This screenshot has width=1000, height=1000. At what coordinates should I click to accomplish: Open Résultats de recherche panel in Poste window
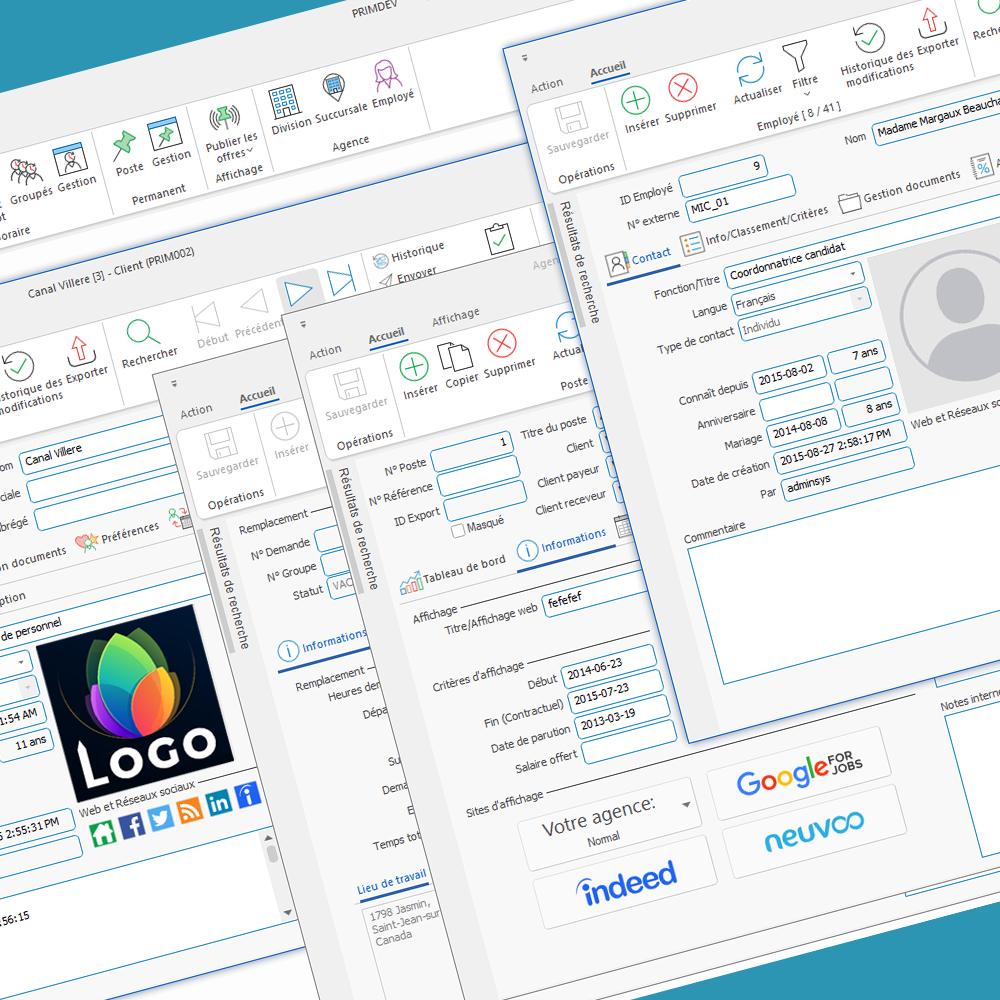[358, 529]
